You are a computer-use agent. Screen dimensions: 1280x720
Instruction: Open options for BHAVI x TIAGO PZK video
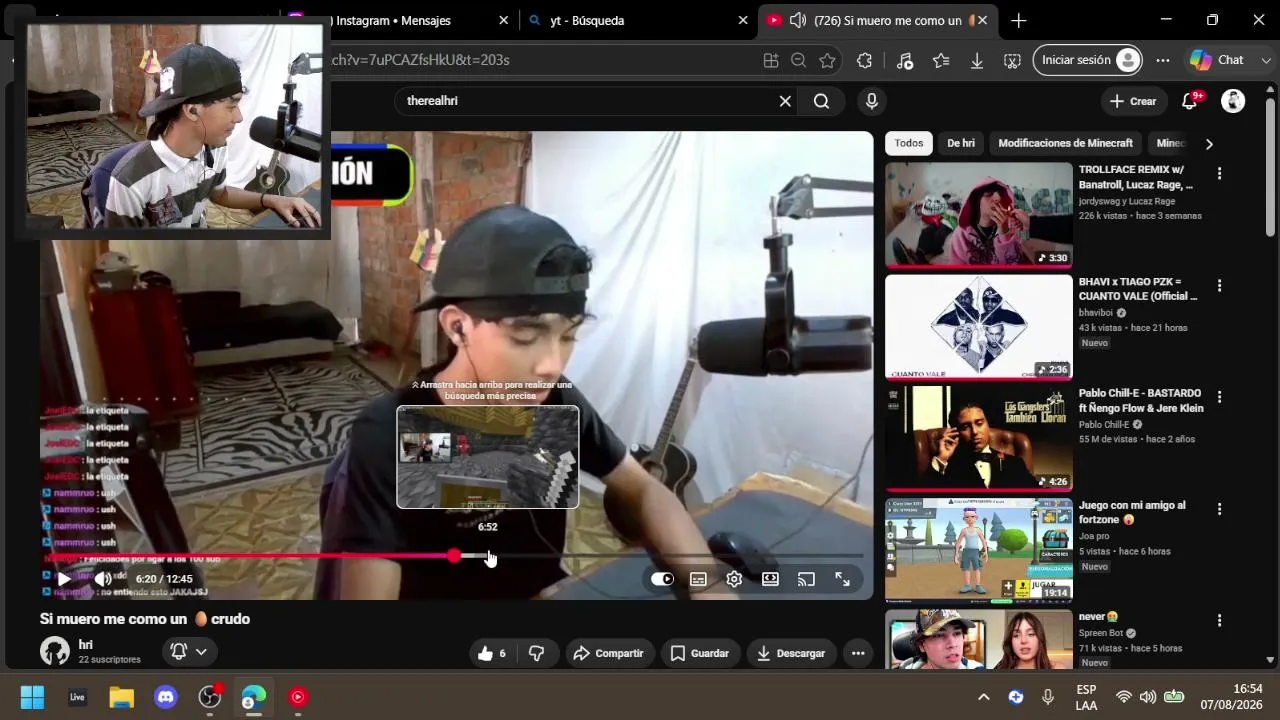click(1219, 285)
